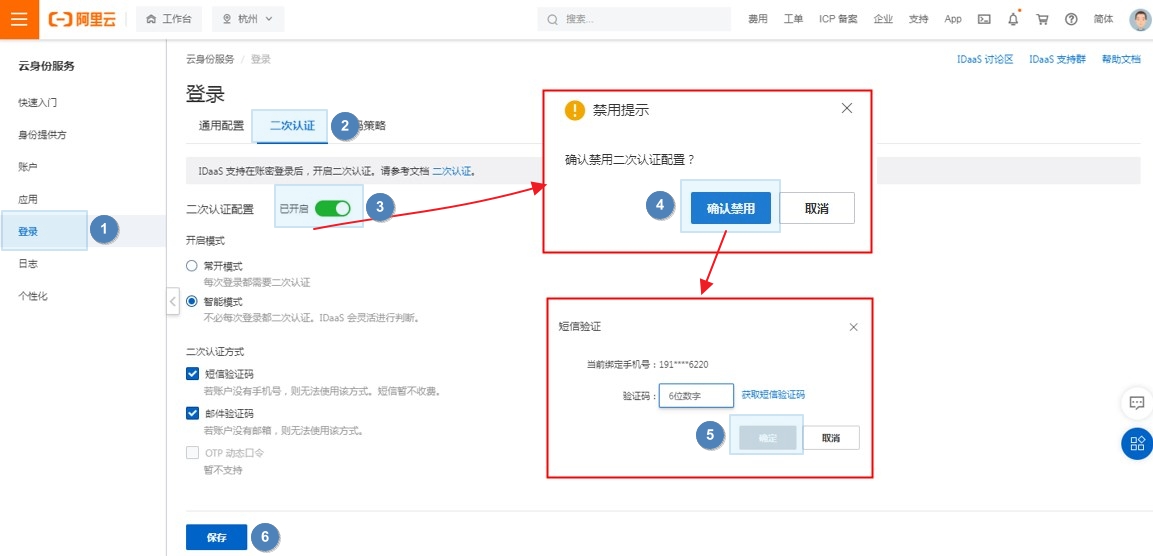Click the user avatar in header
This screenshot has height=556, width=1153.
pos(1139,19)
